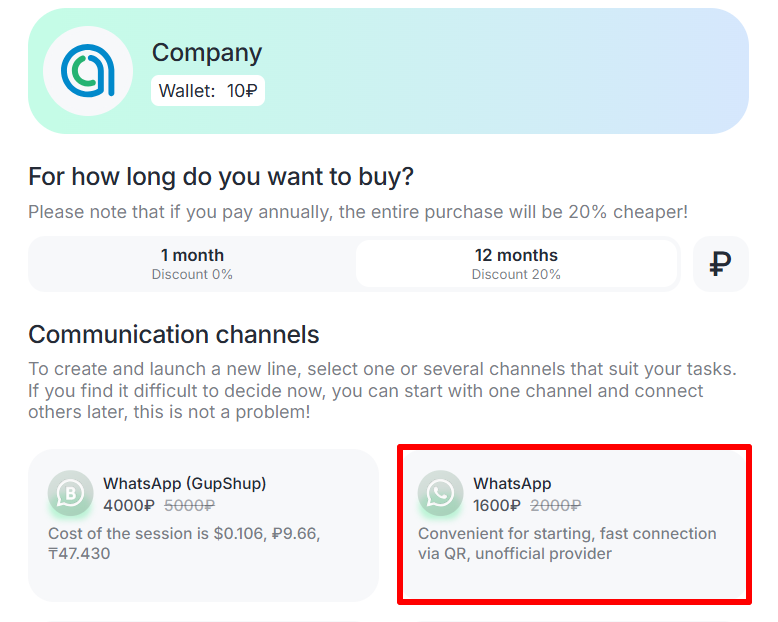Click the Company name heading
Viewport: 778px width, 622px height.
coord(207,53)
